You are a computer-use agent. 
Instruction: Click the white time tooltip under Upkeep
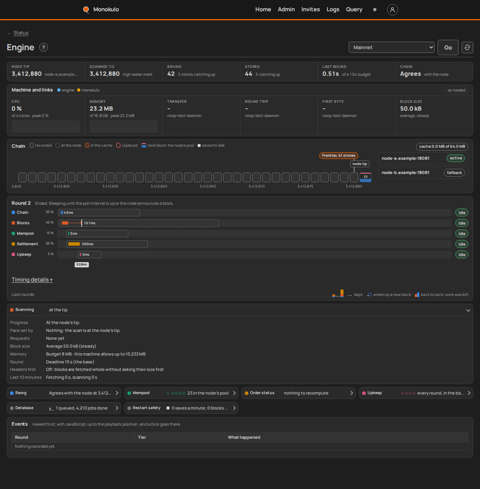tap(82, 265)
